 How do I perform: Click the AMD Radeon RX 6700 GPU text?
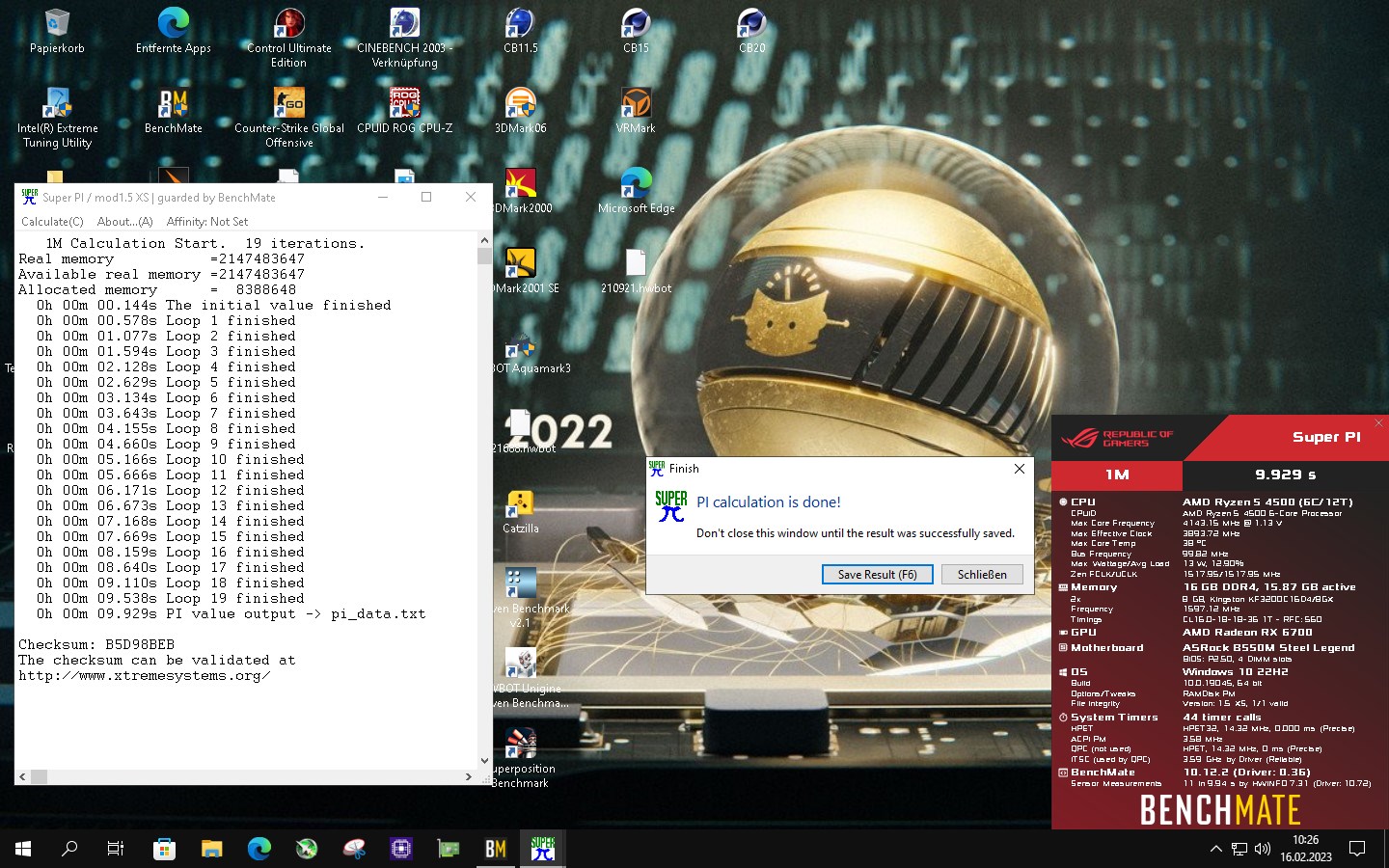tap(1247, 633)
